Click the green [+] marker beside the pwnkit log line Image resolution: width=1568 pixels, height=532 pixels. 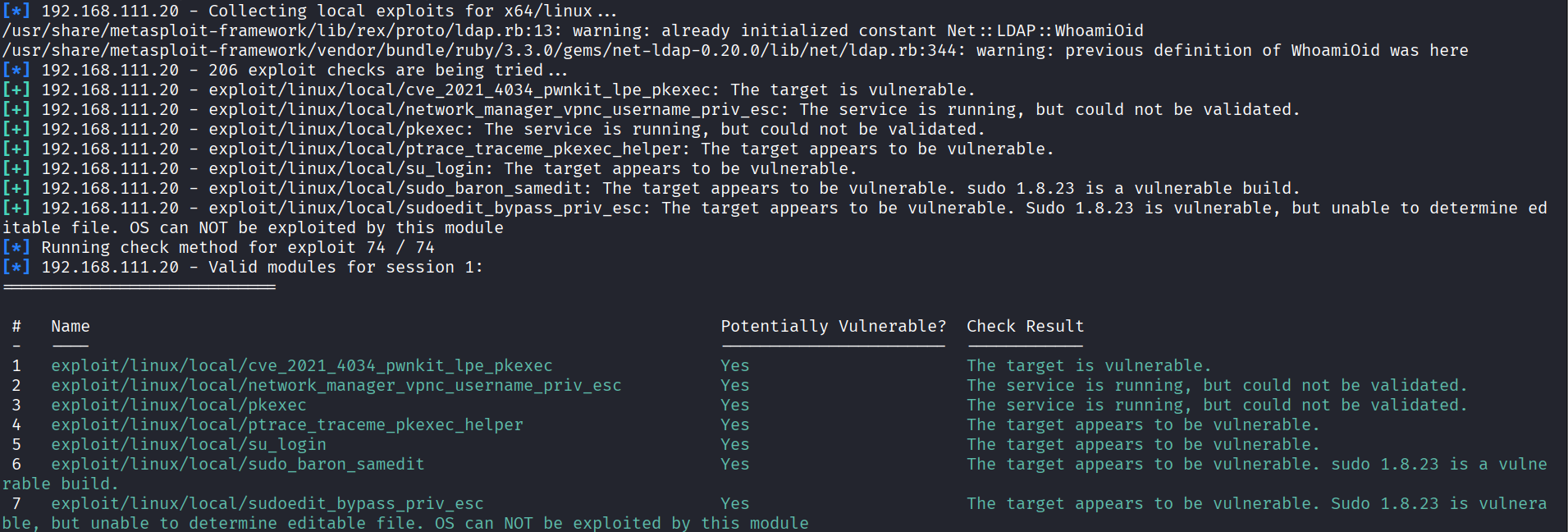coord(16,89)
